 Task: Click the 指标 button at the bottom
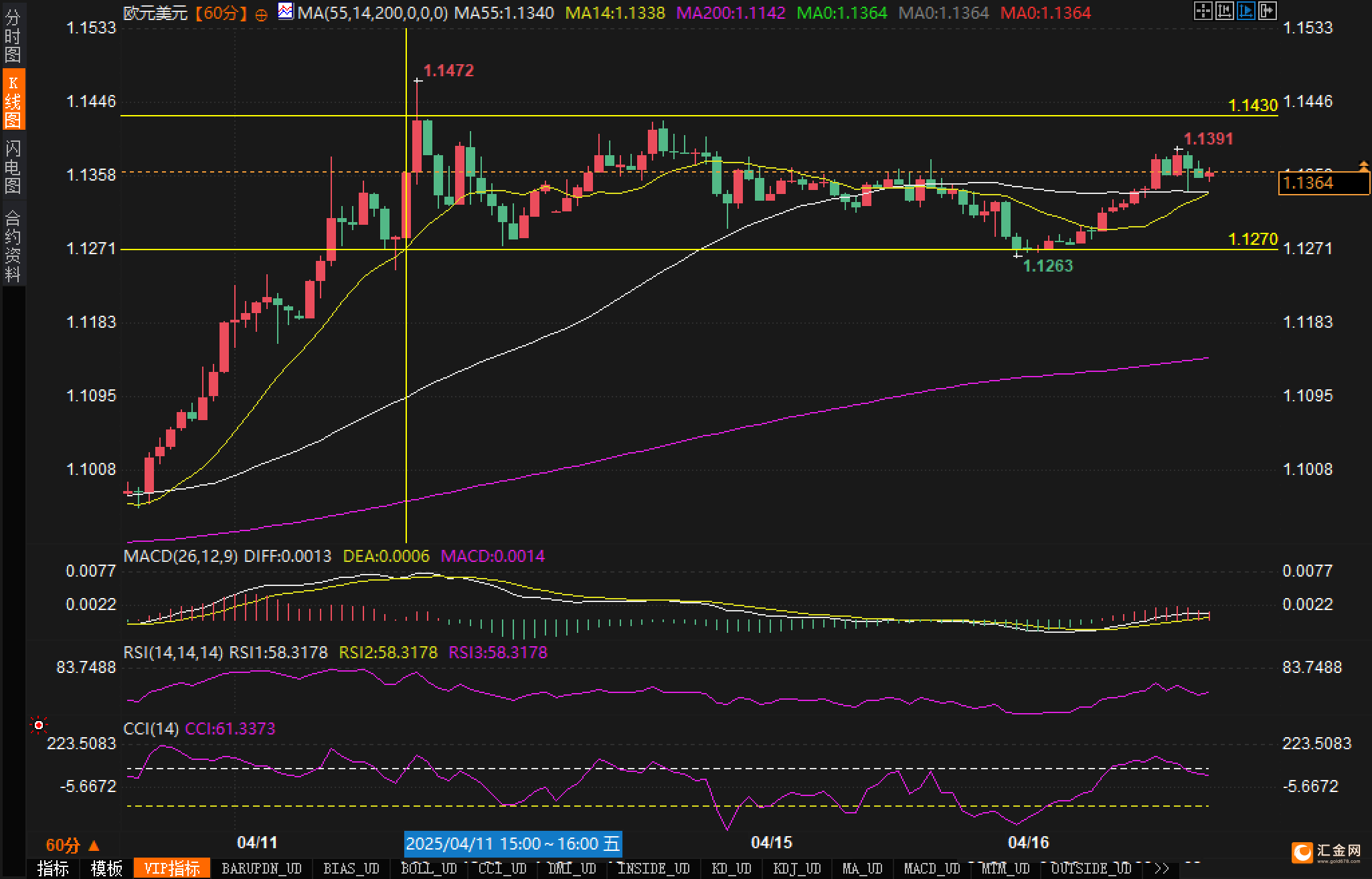54,869
